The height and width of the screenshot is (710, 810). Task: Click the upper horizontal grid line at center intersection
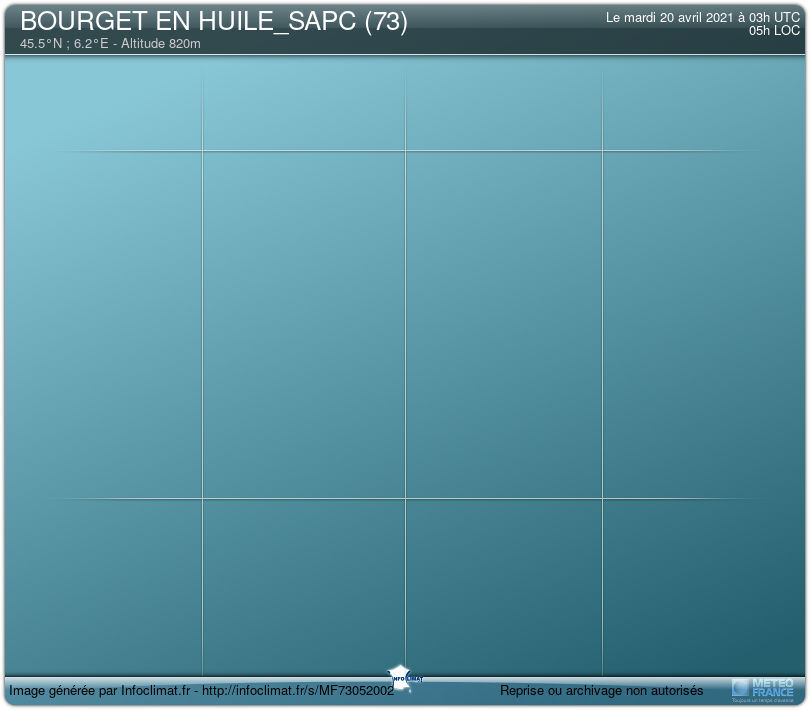[x=405, y=151]
